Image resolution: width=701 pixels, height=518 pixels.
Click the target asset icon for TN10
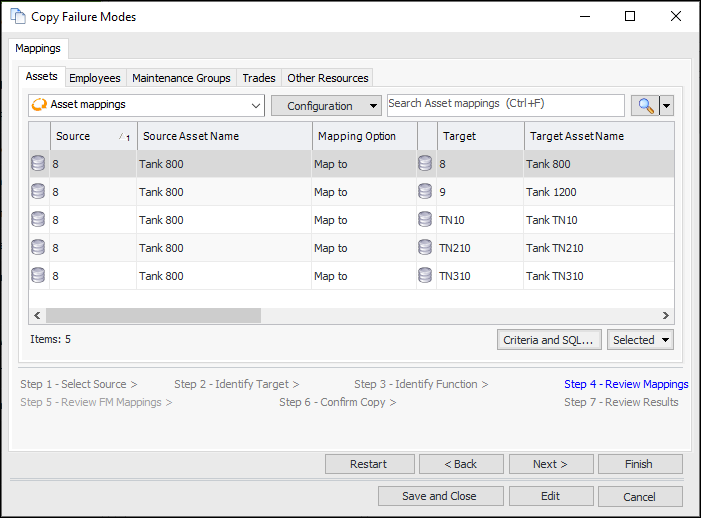pos(425,220)
